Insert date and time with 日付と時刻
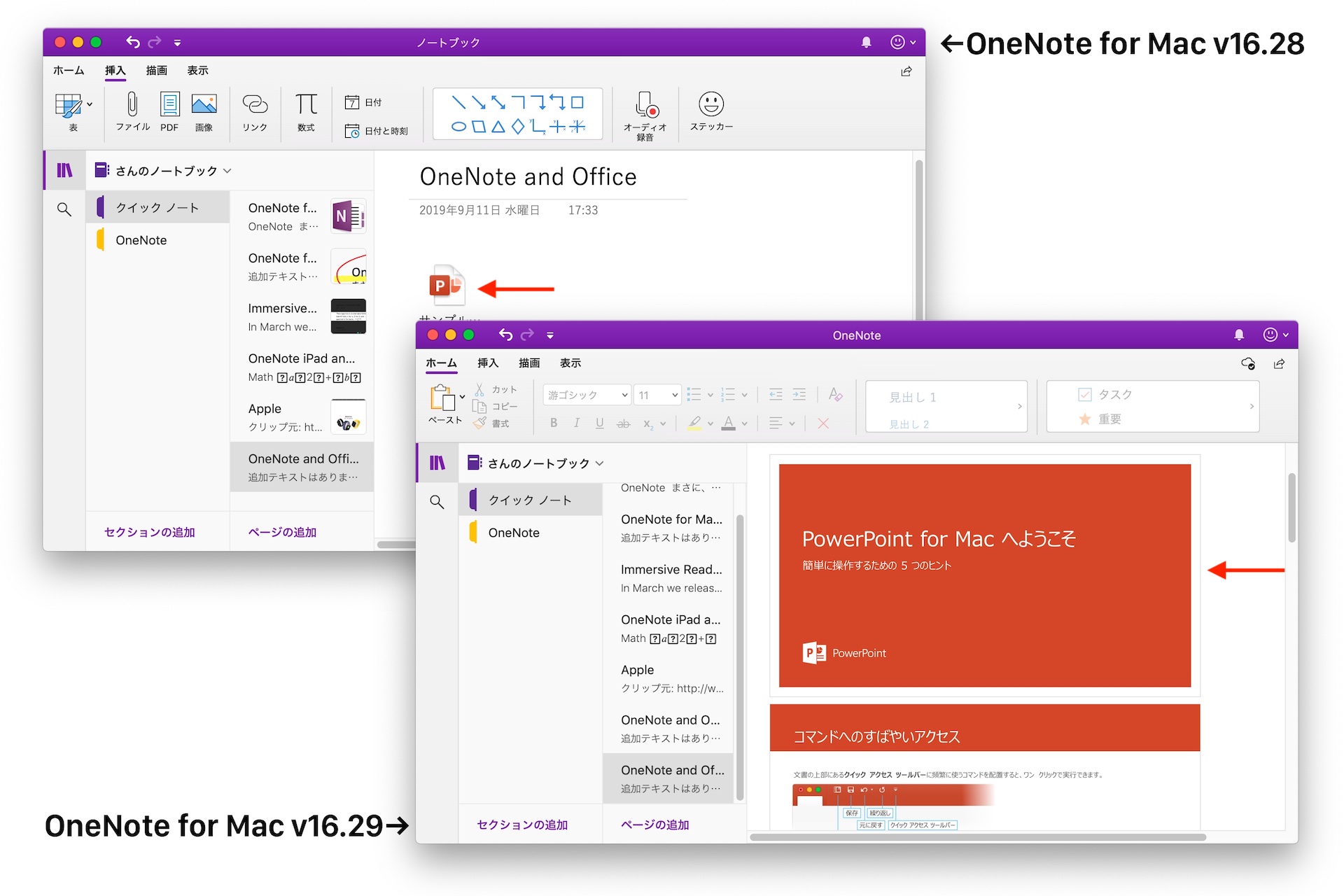The height and width of the screenshot is (896, 1344). coord(377,131)
